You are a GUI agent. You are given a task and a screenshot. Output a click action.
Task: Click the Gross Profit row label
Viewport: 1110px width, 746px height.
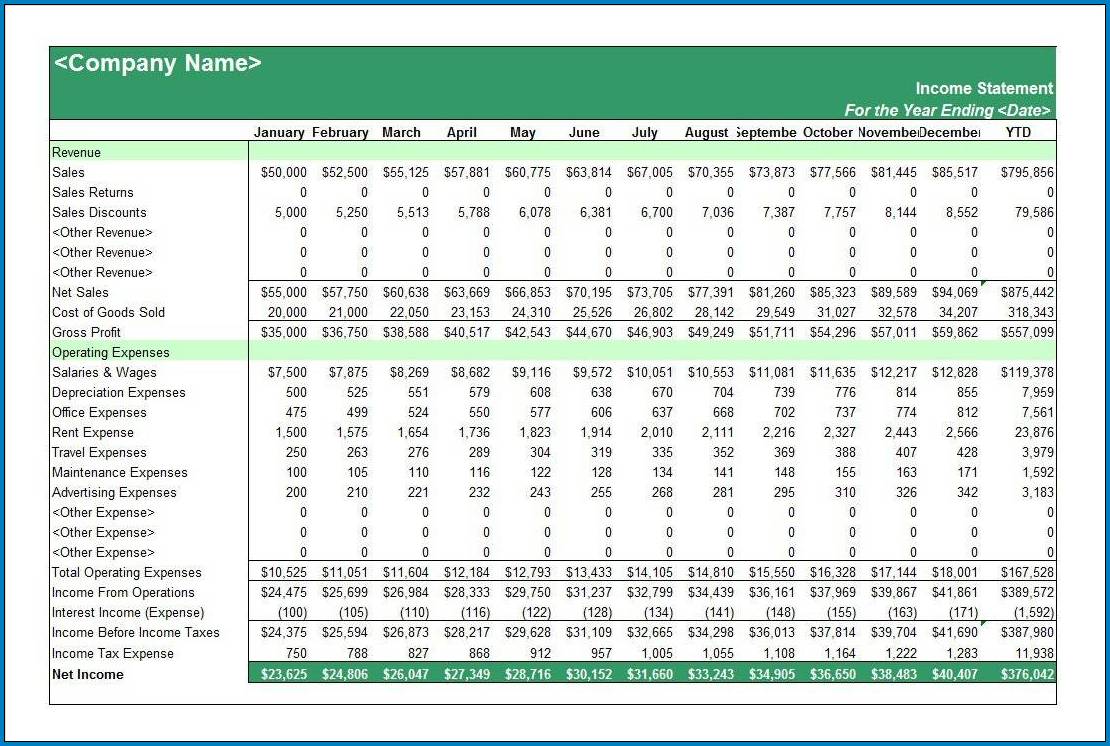point(86,332)
